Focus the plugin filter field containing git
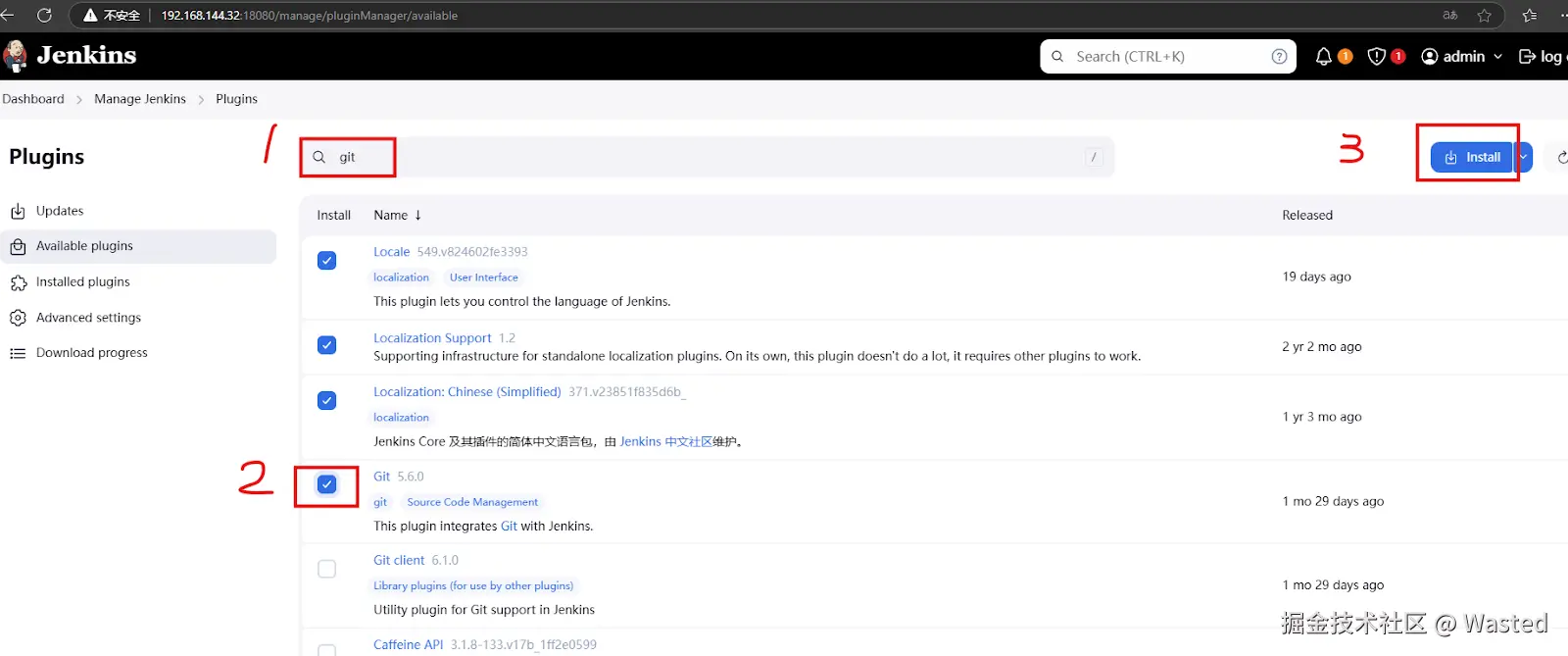 point(708,157)
